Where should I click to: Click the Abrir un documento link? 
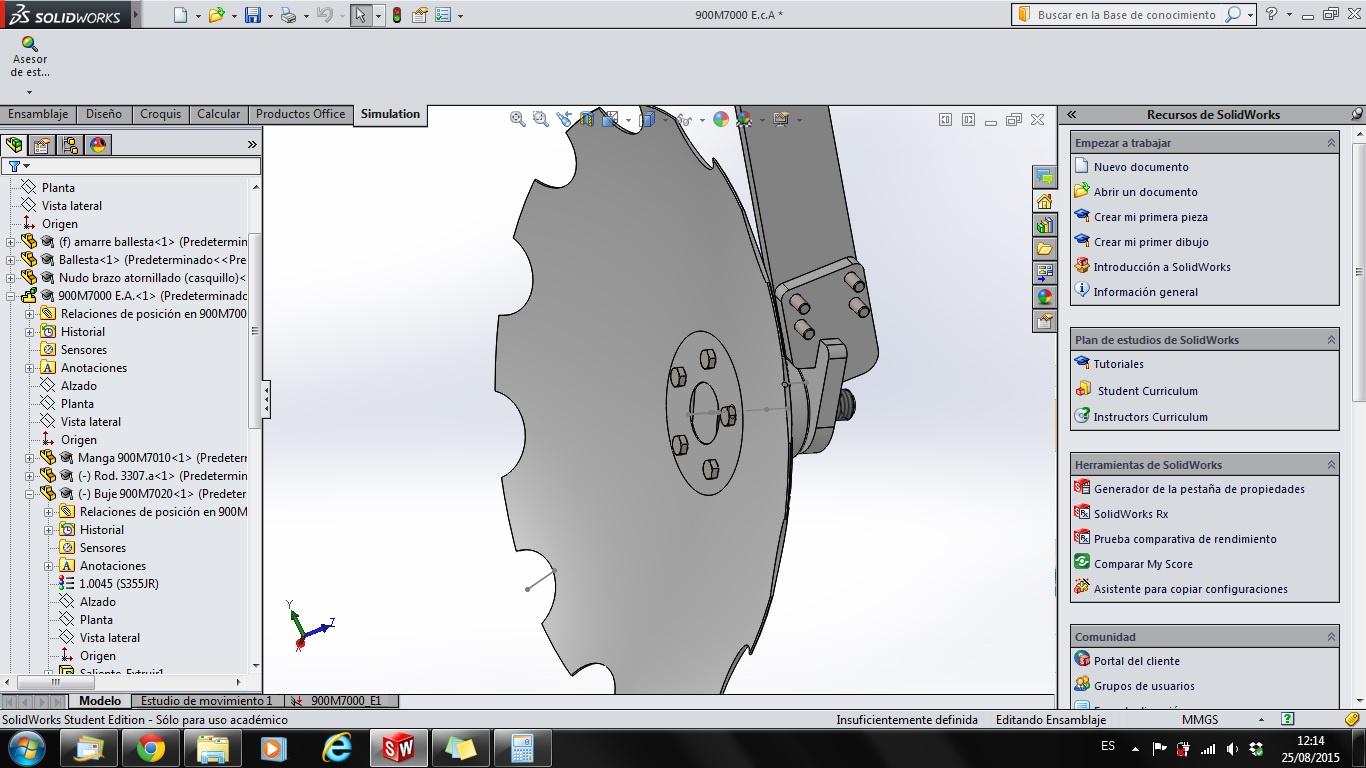1145,192
